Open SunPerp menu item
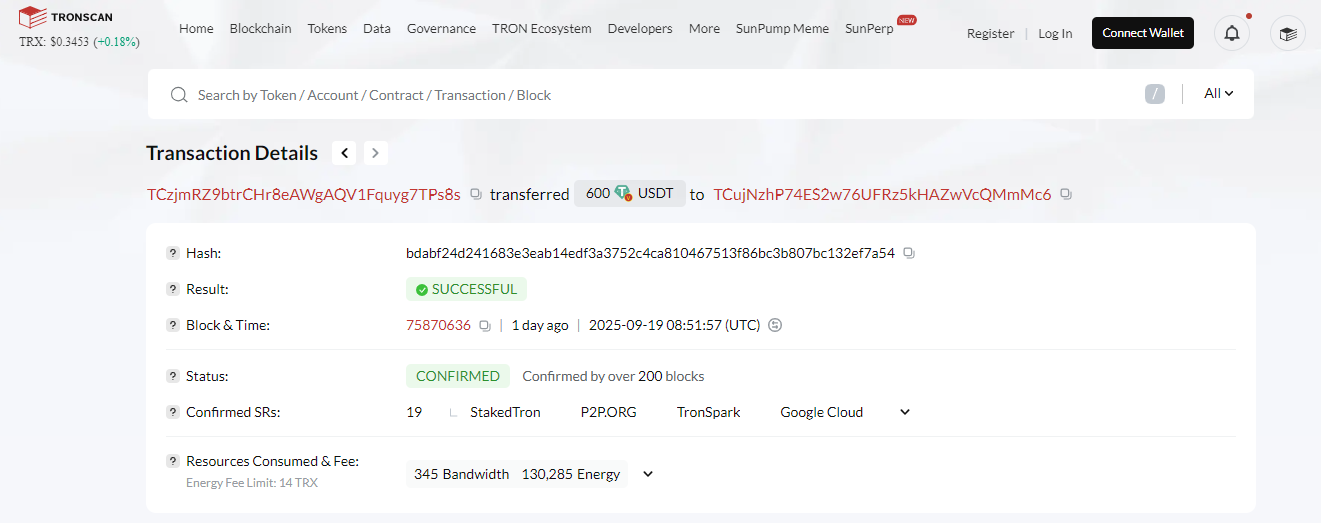Image resolution: width=1321 pixels, height=523 pixels. tap(869, 28)
